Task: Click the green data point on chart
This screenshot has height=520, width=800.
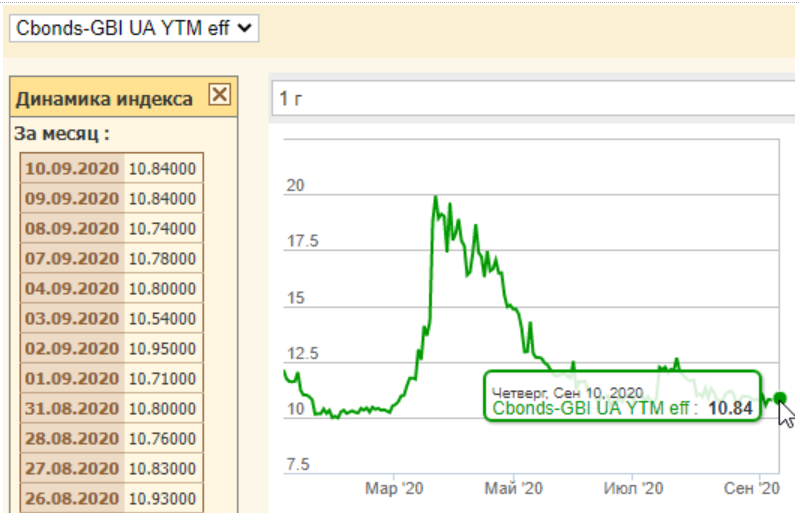Action: pos(780,398)
